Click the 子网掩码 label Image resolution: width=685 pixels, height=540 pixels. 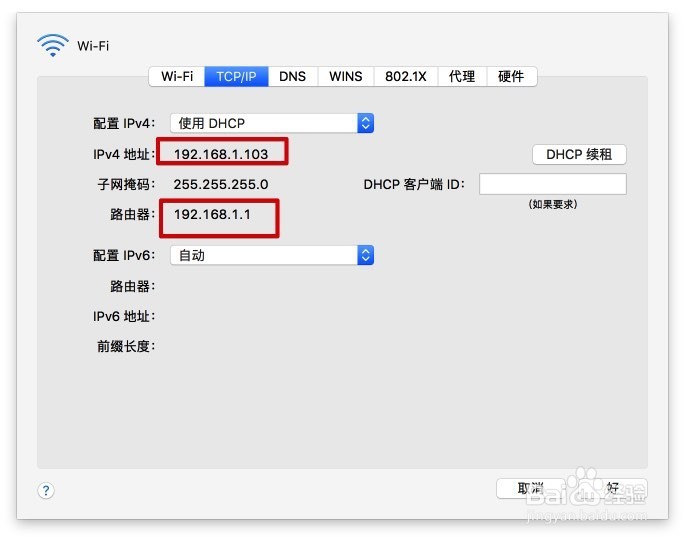(126, 184)
